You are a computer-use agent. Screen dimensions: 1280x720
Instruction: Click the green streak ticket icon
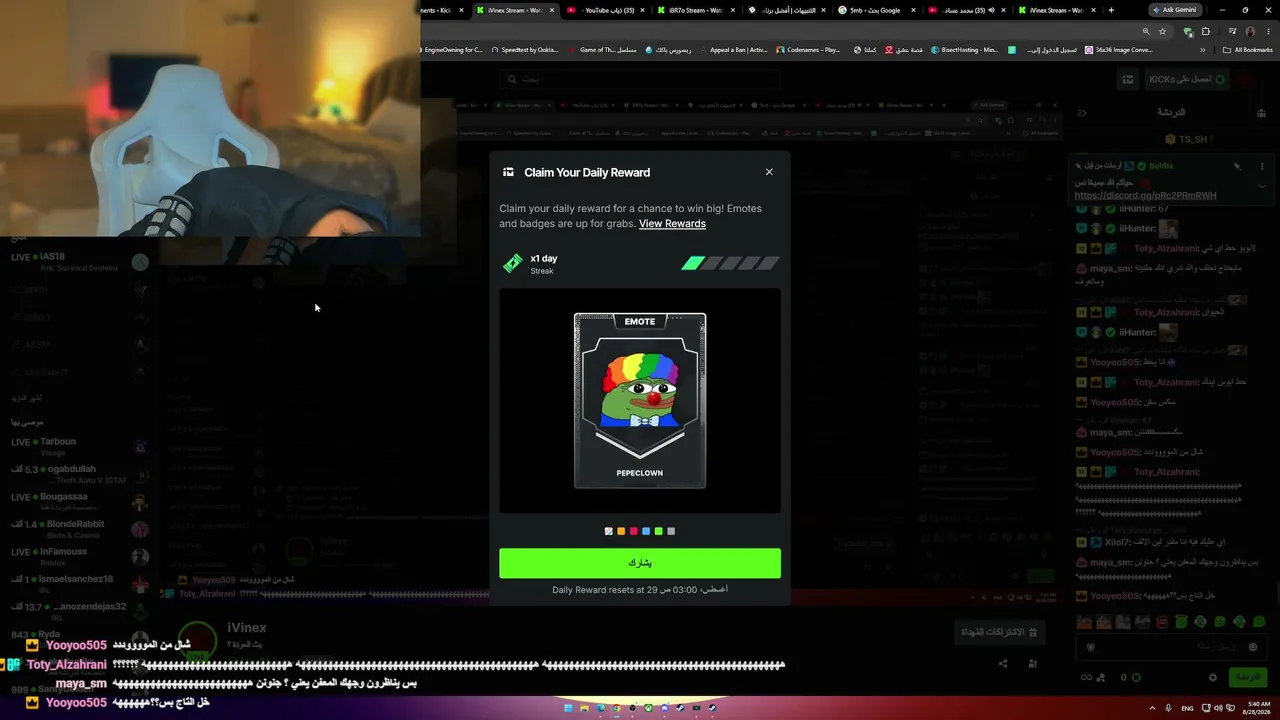tap(512, 264)
